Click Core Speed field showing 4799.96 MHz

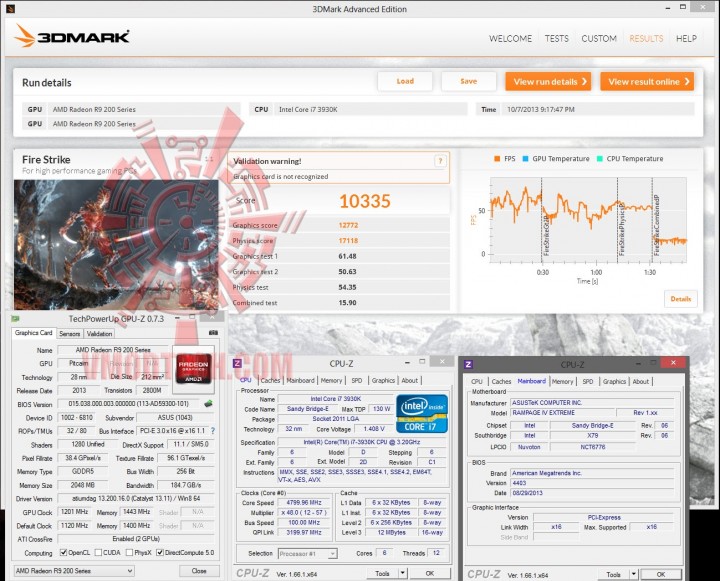[304, 502]
